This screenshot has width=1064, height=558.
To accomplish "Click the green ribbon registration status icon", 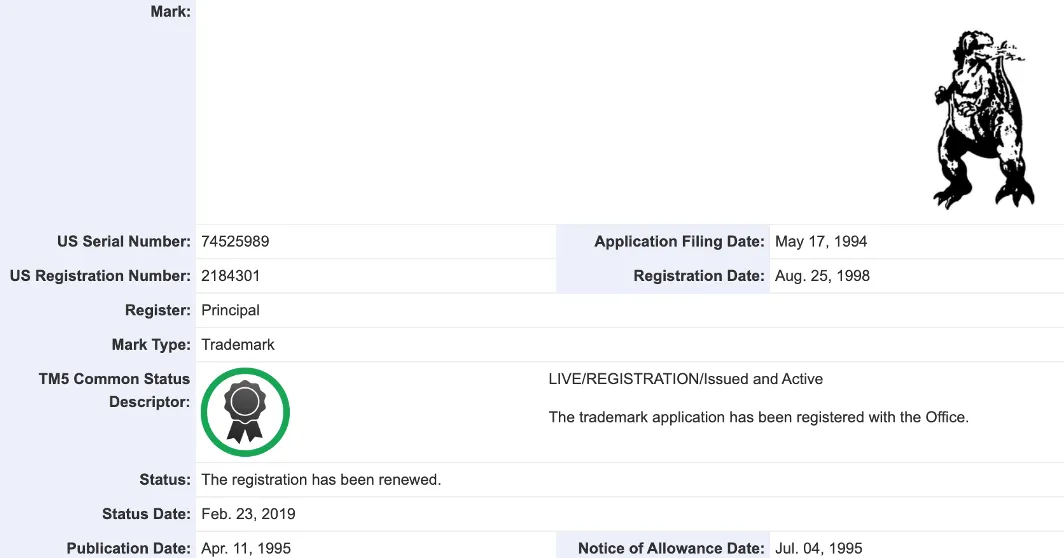I will 245,412.
